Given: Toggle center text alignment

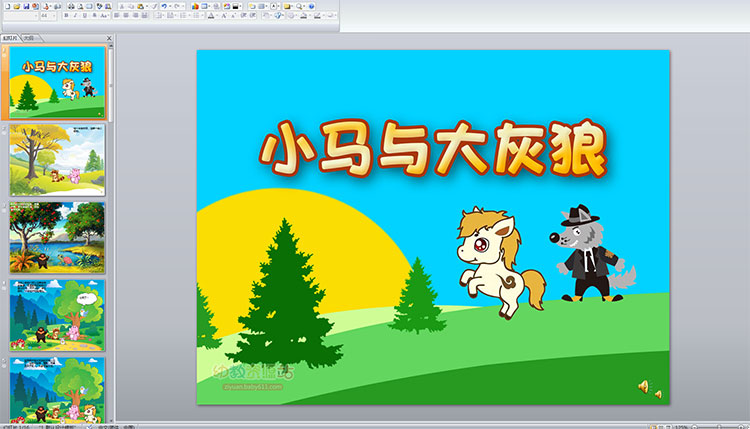Looking at the screenshot, I should pyautogui.click(x=126, y=16).
